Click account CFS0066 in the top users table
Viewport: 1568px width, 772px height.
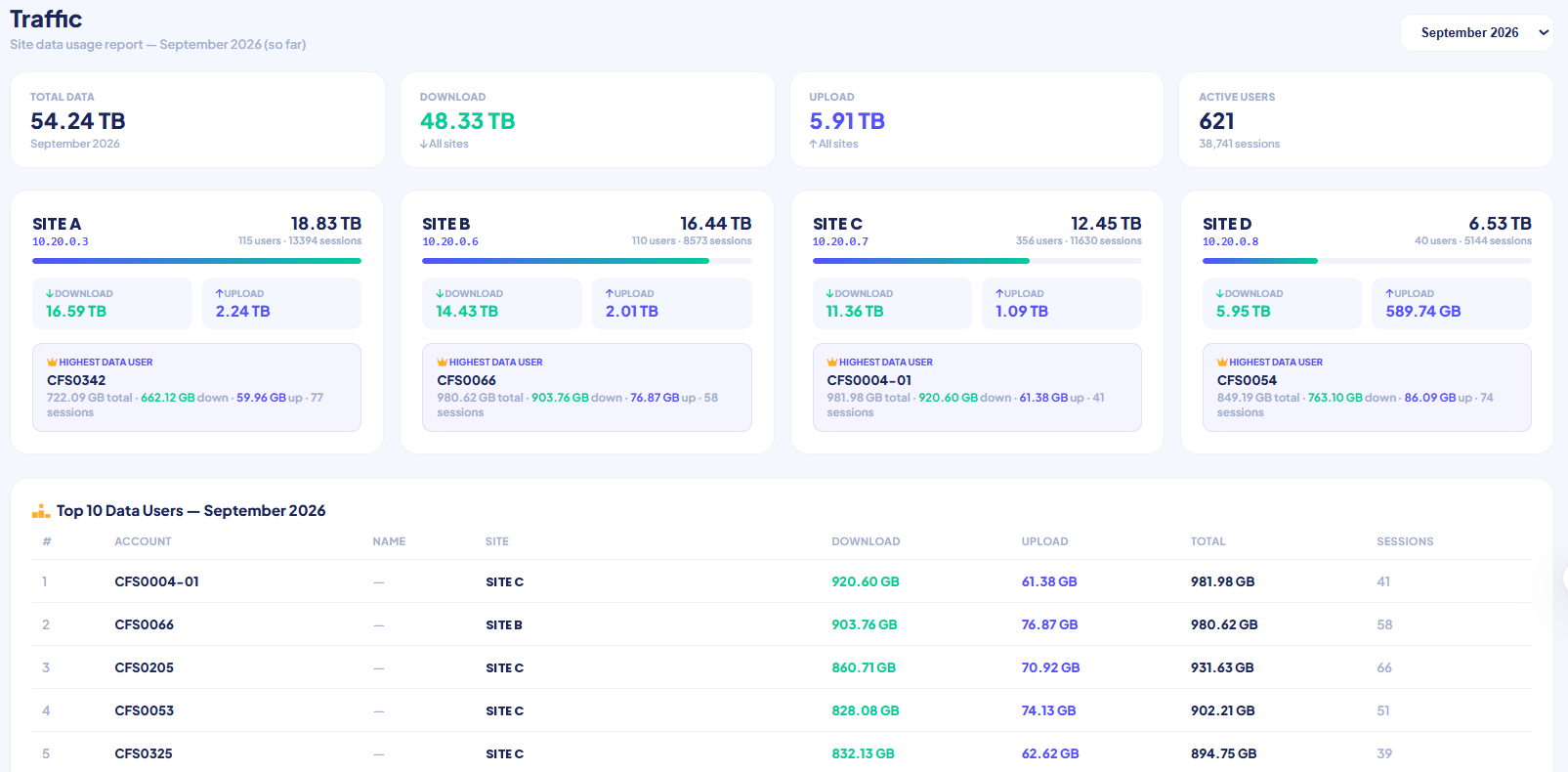[145, 624]
